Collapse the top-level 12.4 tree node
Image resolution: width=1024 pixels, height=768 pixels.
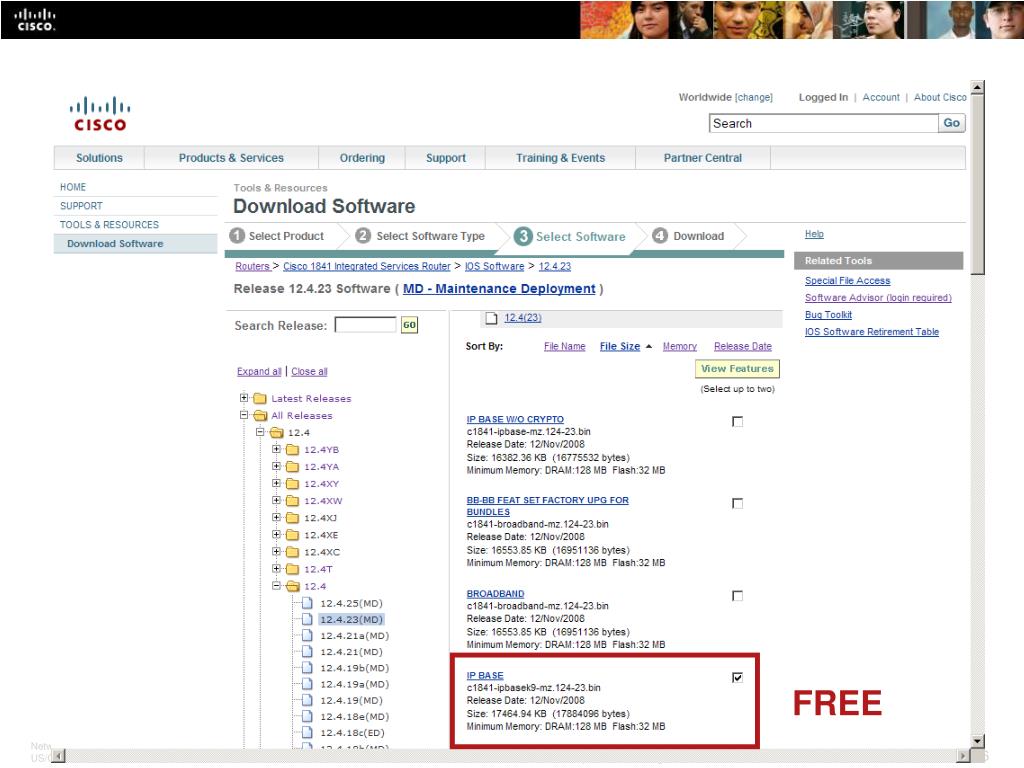(x=260, y=431)
